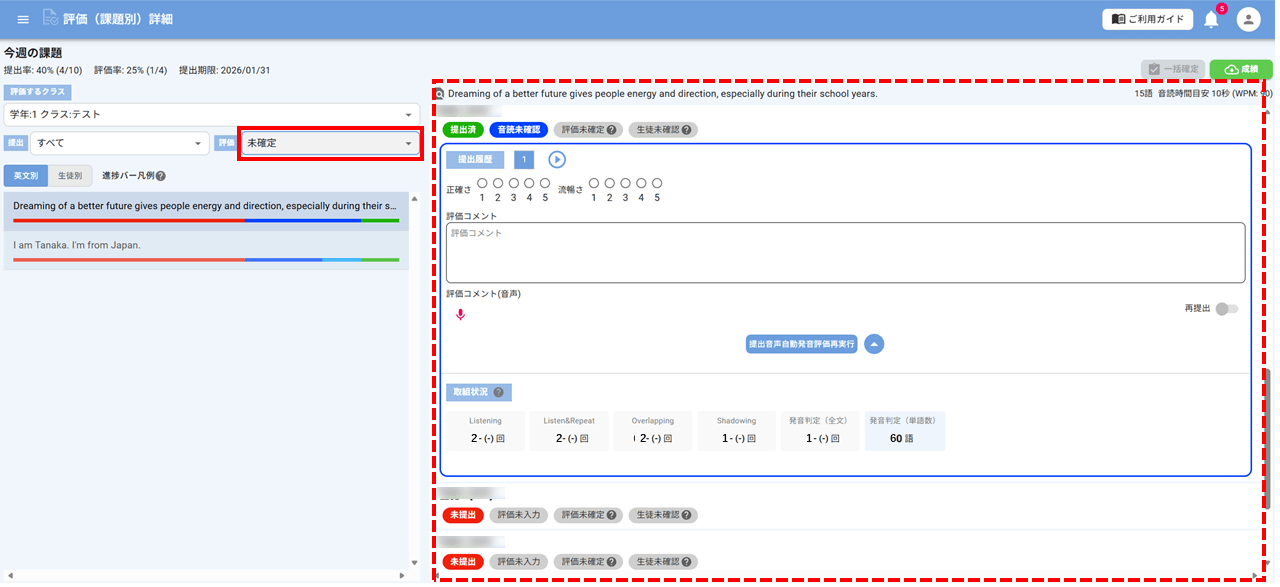The width and height of the screenshot is (1280, 587).
Task: Click into the 評価コメント text area
Action: pos(845,252)
